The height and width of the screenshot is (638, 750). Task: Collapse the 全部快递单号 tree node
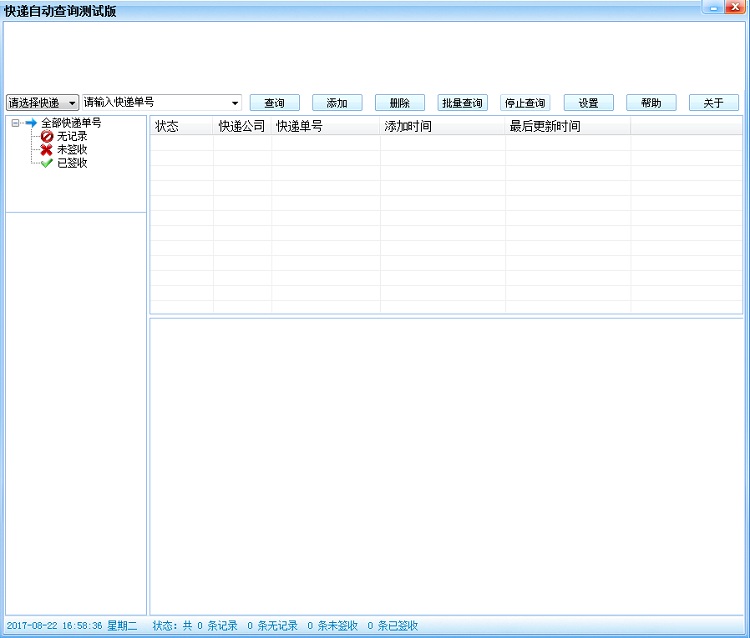[x=16, y=123]
